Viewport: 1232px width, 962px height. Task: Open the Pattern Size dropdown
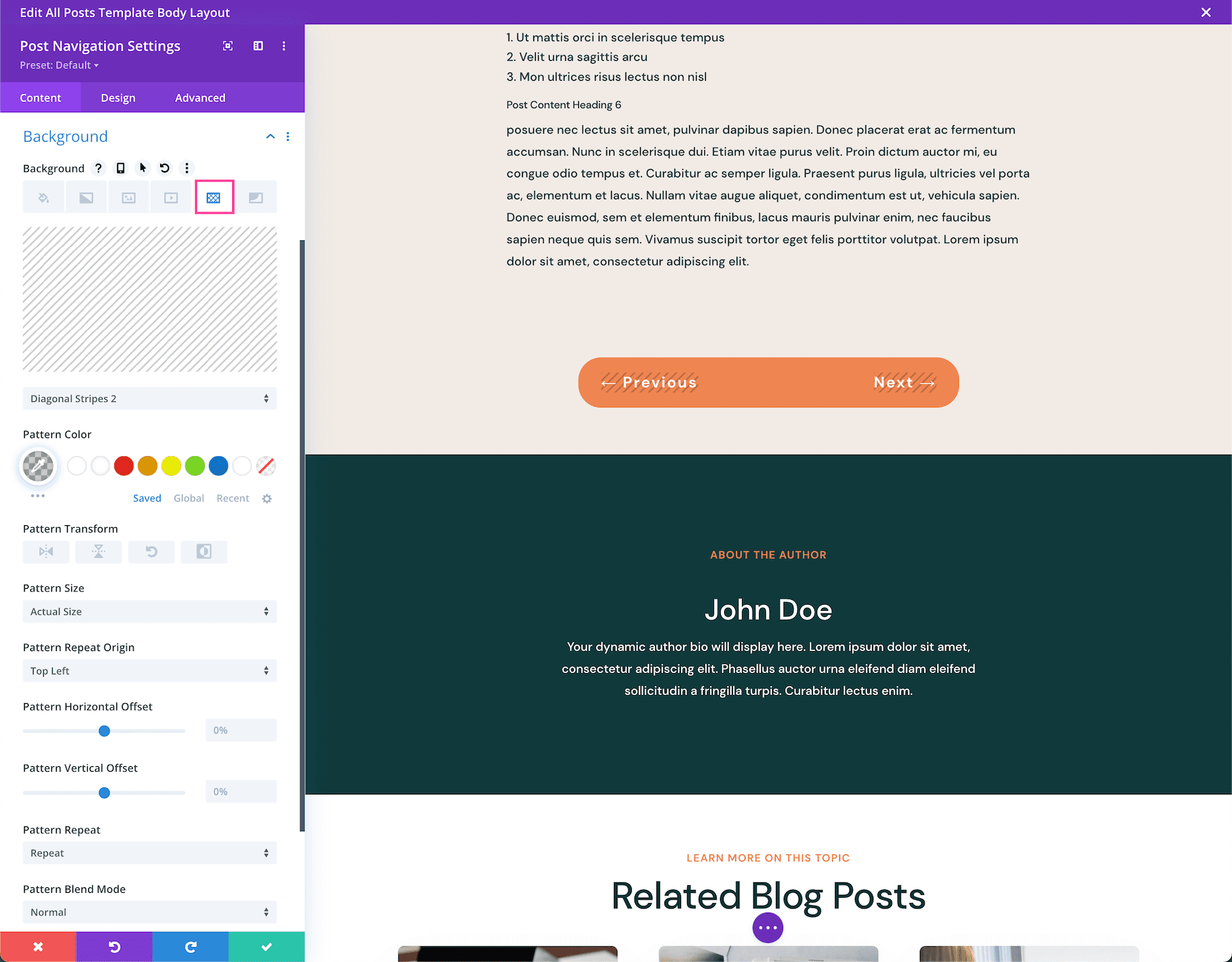tap(149, 611)
